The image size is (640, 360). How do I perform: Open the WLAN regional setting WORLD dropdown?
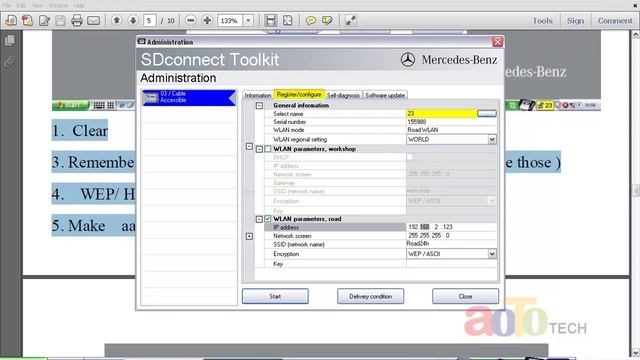(492, 139)
